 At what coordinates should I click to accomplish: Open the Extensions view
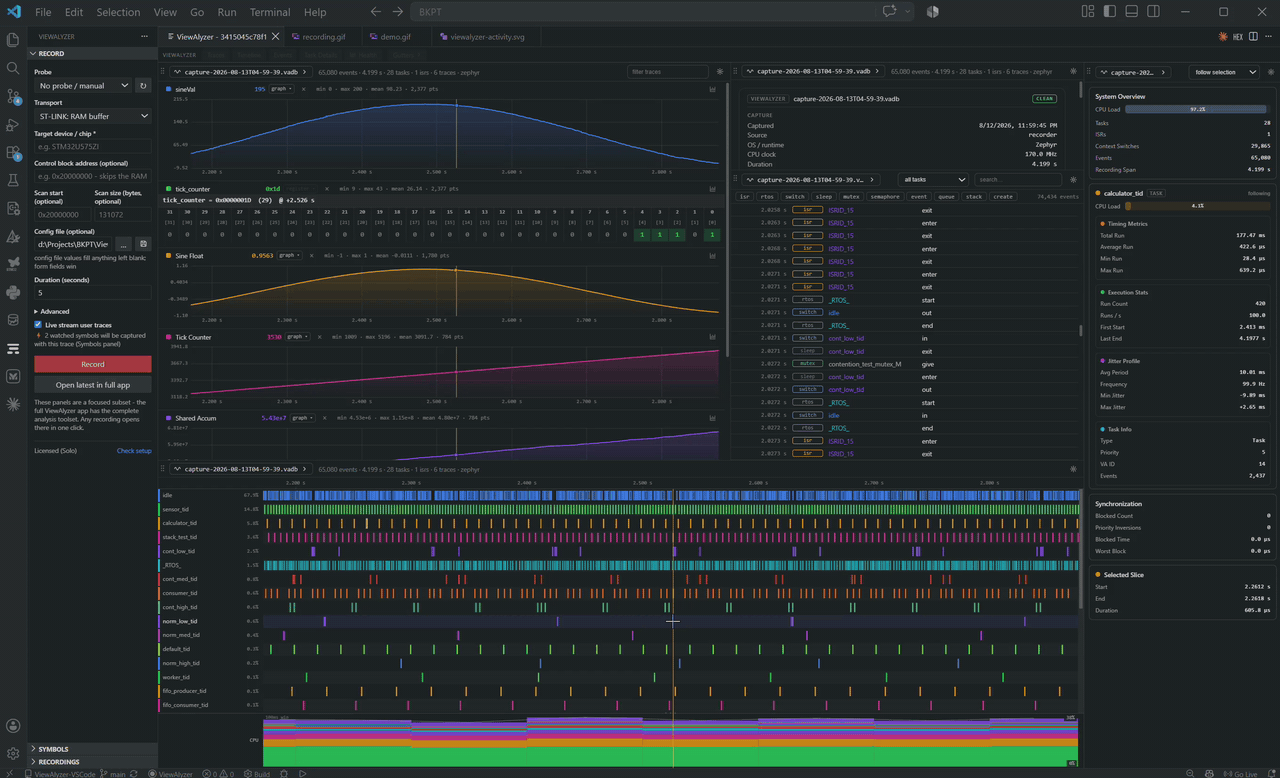13,153
